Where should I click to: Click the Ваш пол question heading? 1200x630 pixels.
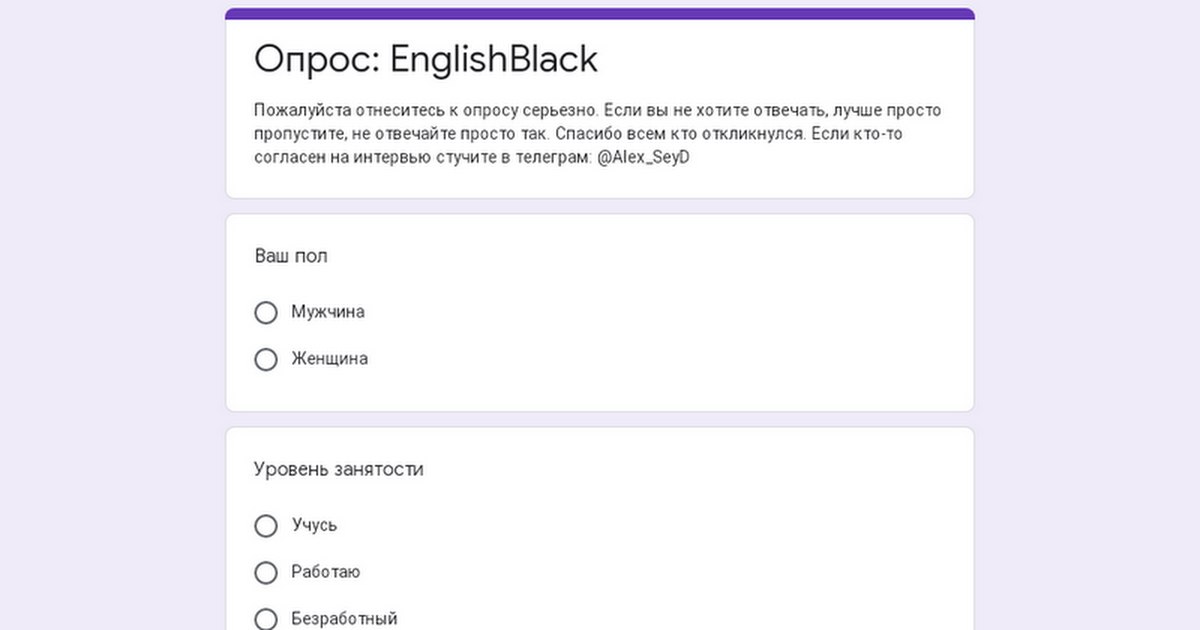point(291,256)
